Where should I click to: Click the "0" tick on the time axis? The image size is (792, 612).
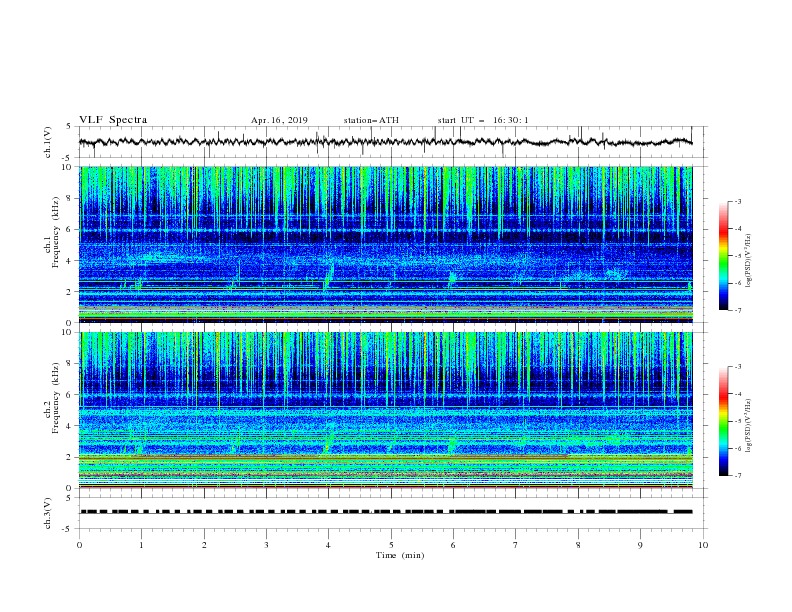79,545
